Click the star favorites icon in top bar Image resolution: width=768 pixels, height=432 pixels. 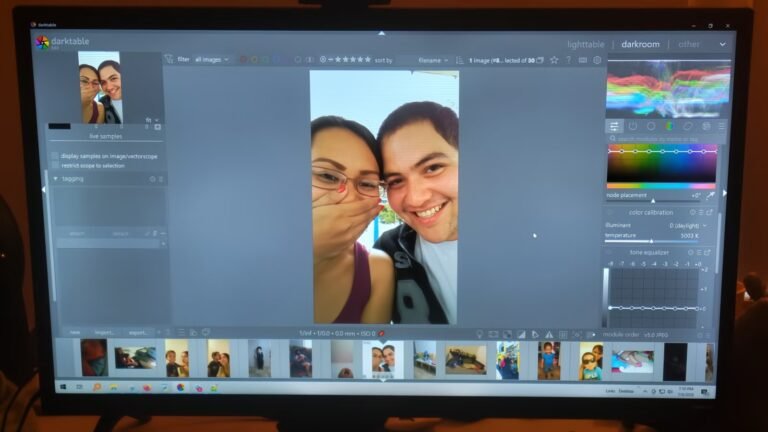point(554,60)
